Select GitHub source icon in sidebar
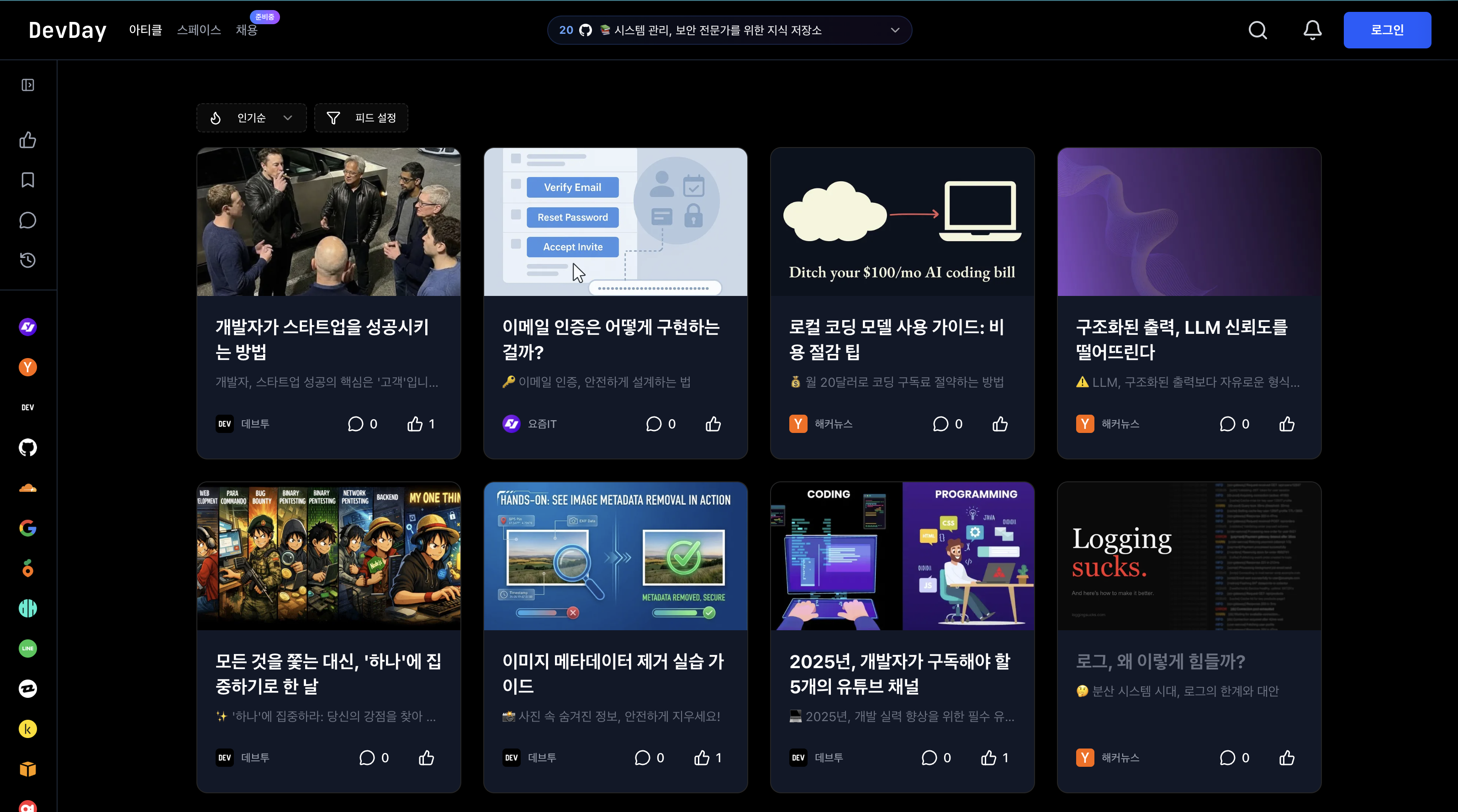The height and width of the screenshot is (812, 1458). (x=28, y=448)
